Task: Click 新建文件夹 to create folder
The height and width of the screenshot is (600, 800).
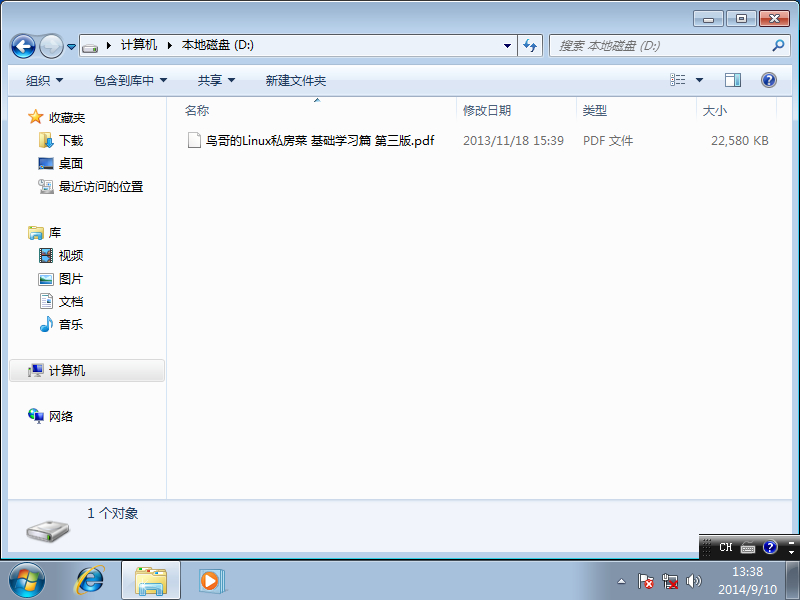Action: click(x=295, y=80)
